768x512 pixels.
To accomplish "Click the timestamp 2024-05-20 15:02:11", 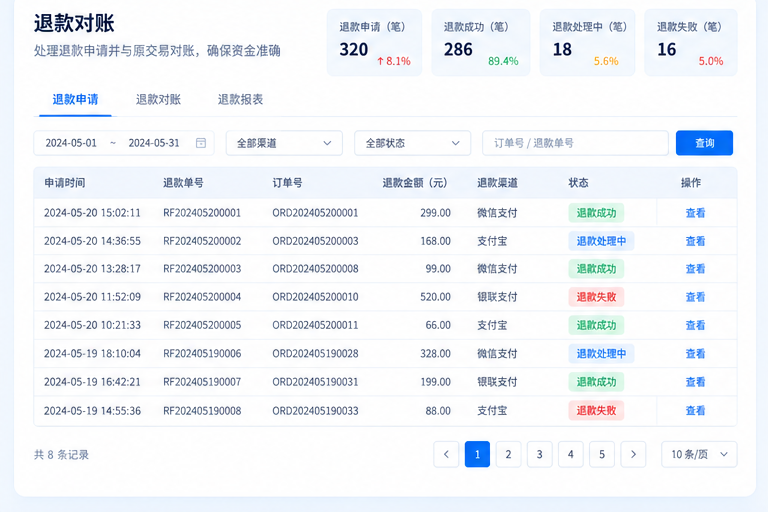I will [x=92, y=213].
